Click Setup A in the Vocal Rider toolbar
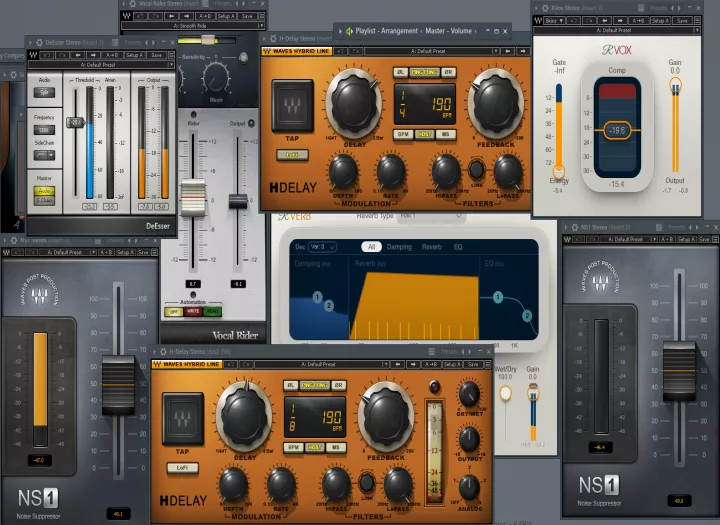 (226, 16)
